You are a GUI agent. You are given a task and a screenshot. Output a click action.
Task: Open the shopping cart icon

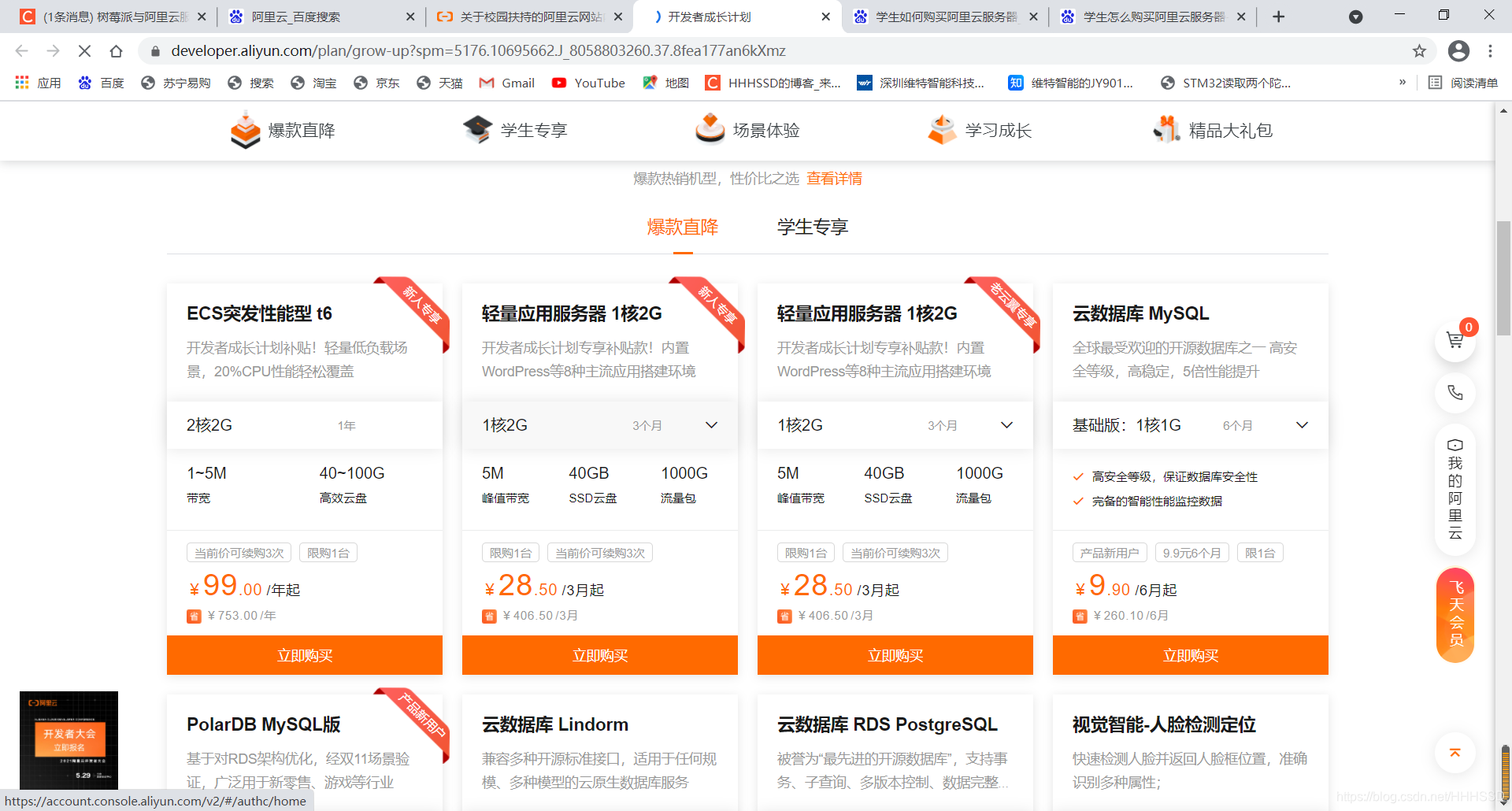click(1455, 341)
